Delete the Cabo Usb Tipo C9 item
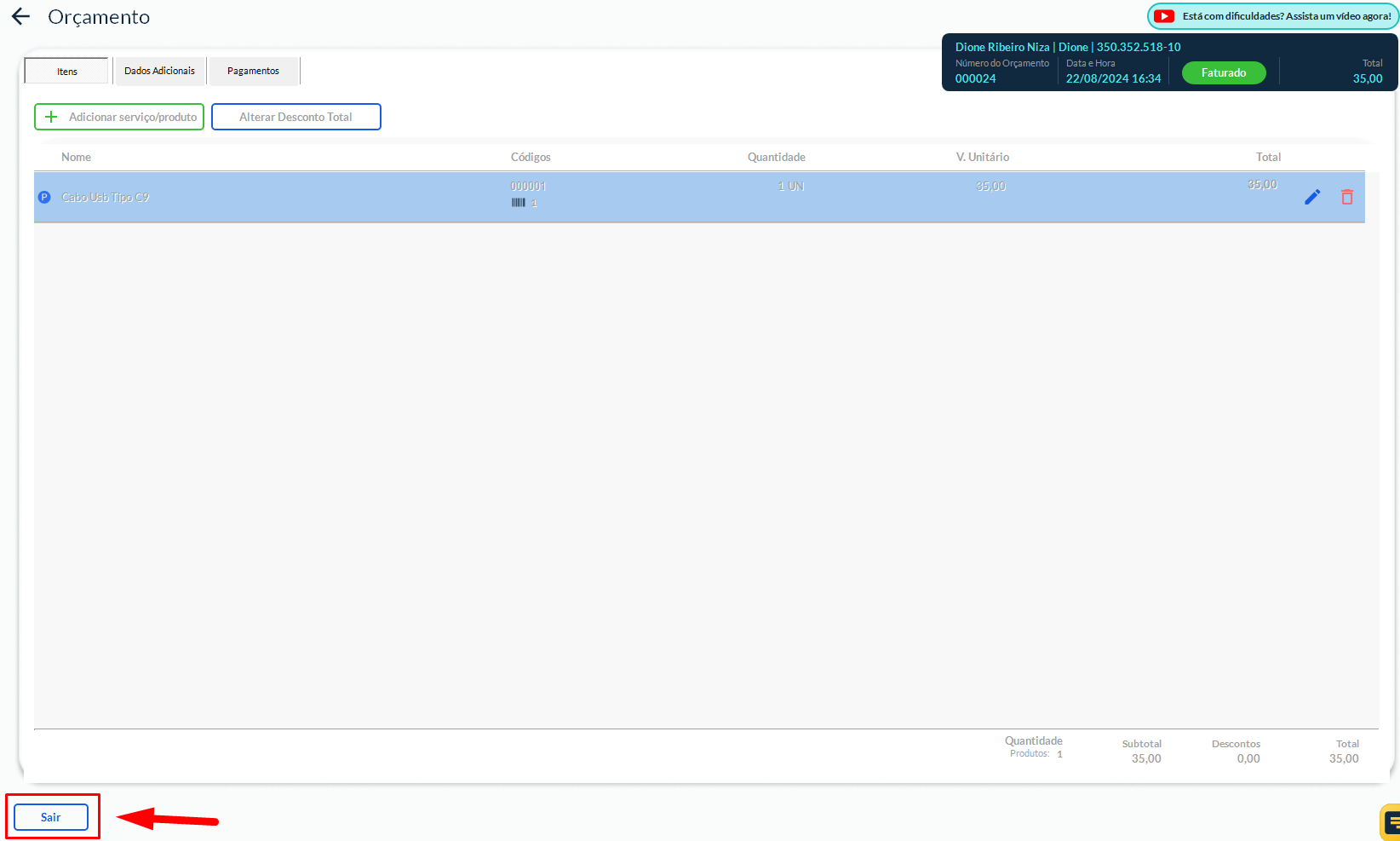1400x841 pixels. [x=1347, y=197]
